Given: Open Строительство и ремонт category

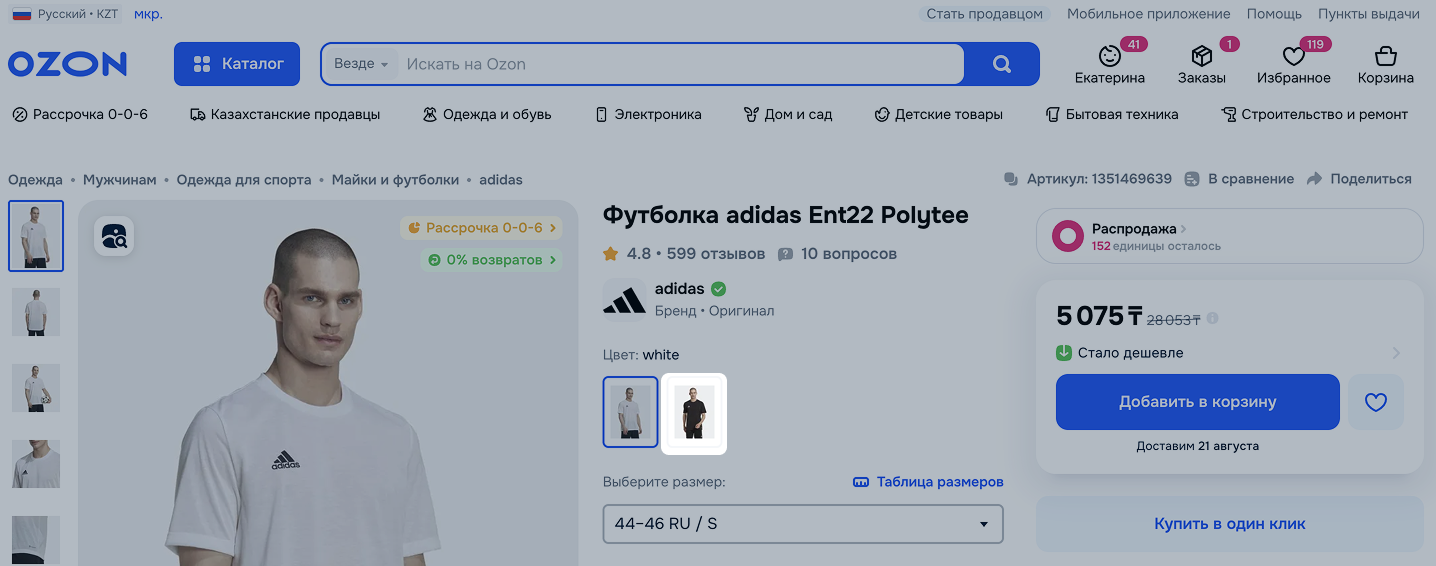Looking at the screenshot, I should [x=1314, y=114].
